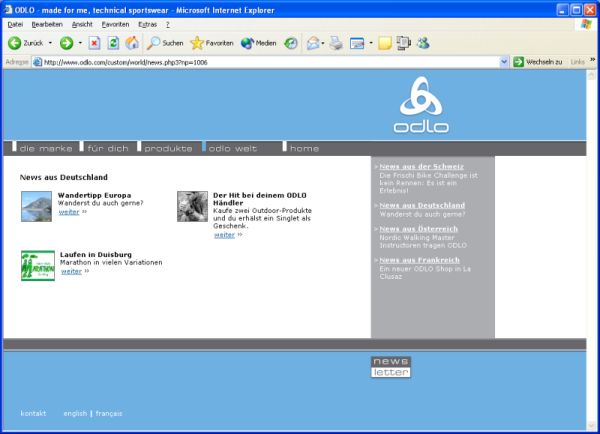Click the printer icon in toolbar
The image size is (600, 434).
337,43
